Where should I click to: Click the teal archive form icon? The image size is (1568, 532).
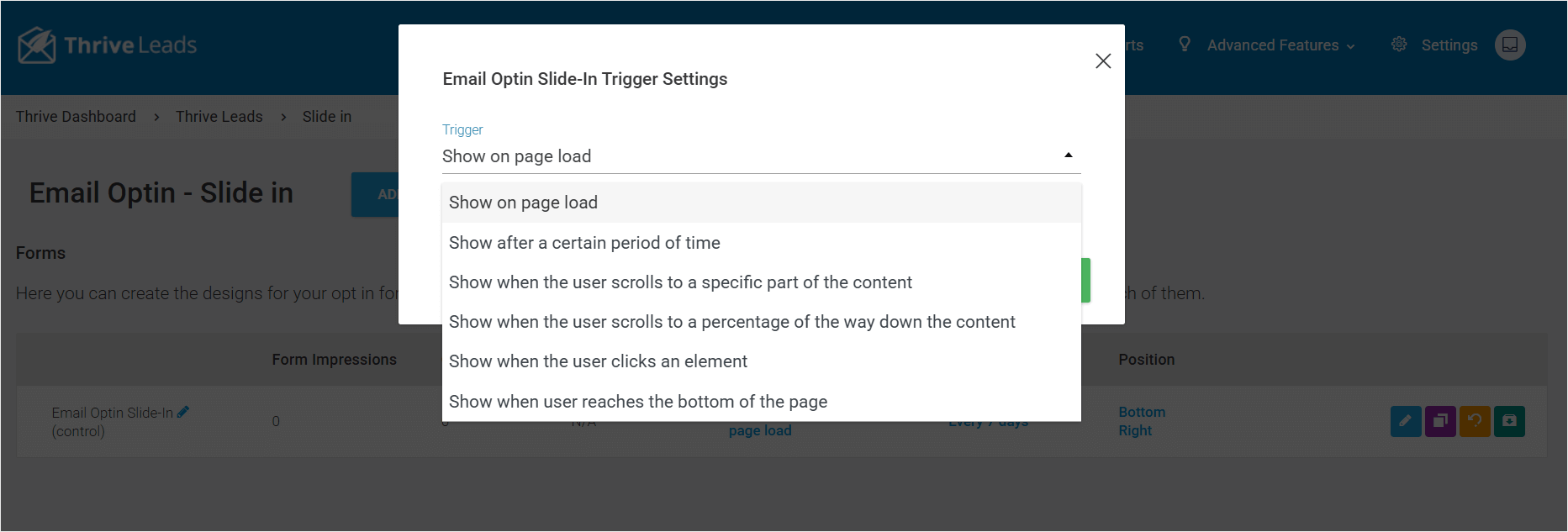pos(1508,421)
